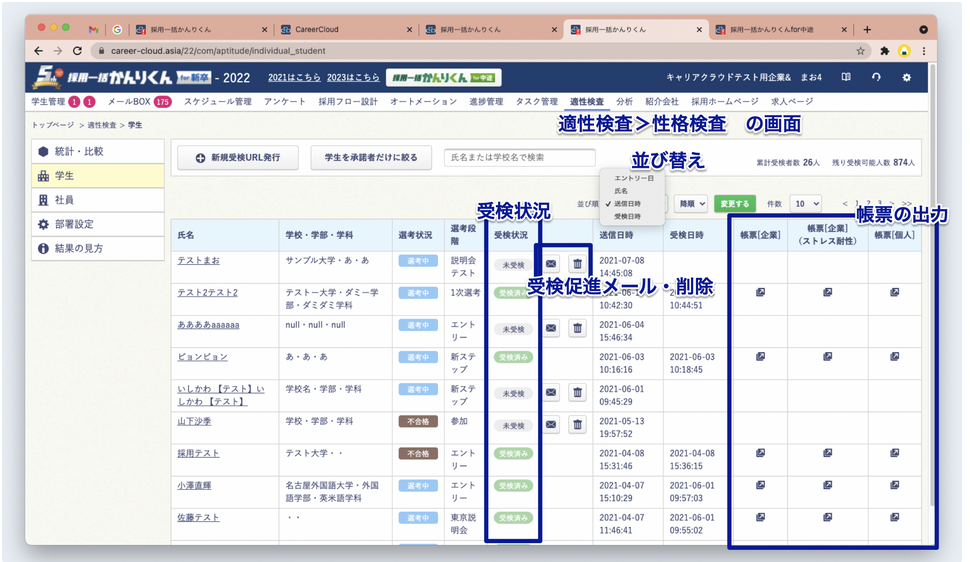This screenshot has height=562, width=970.
Task: Choose エントリー日 sort option
Action: pyautogui.click(x=634, y=178)
